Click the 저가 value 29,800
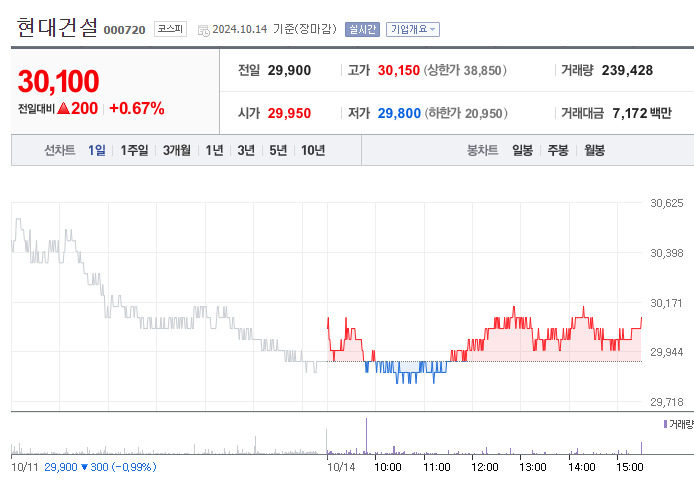This screenshot has width=694, height=485. click(399, 113)
